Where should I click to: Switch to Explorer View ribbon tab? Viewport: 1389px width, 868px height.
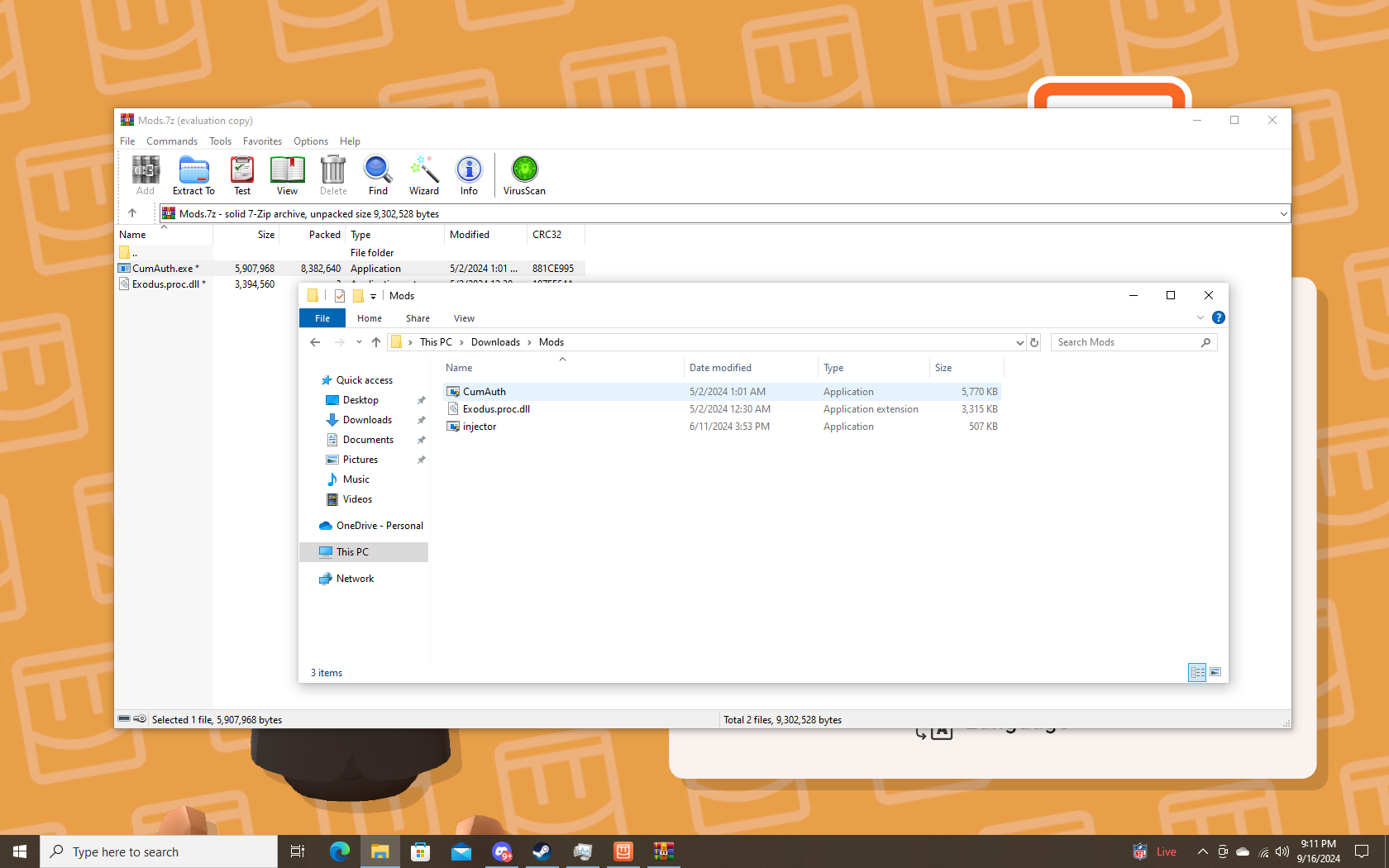tap(464, 318)
